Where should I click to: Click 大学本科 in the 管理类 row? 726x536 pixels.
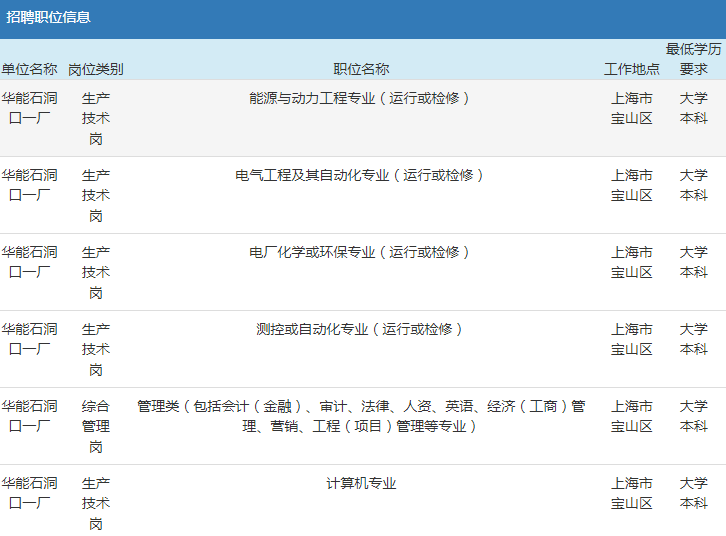(693, 416)
